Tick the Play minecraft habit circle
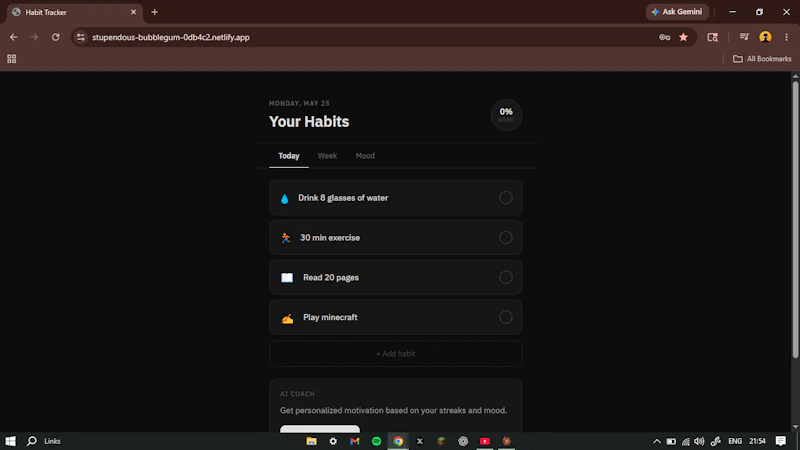Viewport: 800px width, 450px height. click(x=506, y=317)
